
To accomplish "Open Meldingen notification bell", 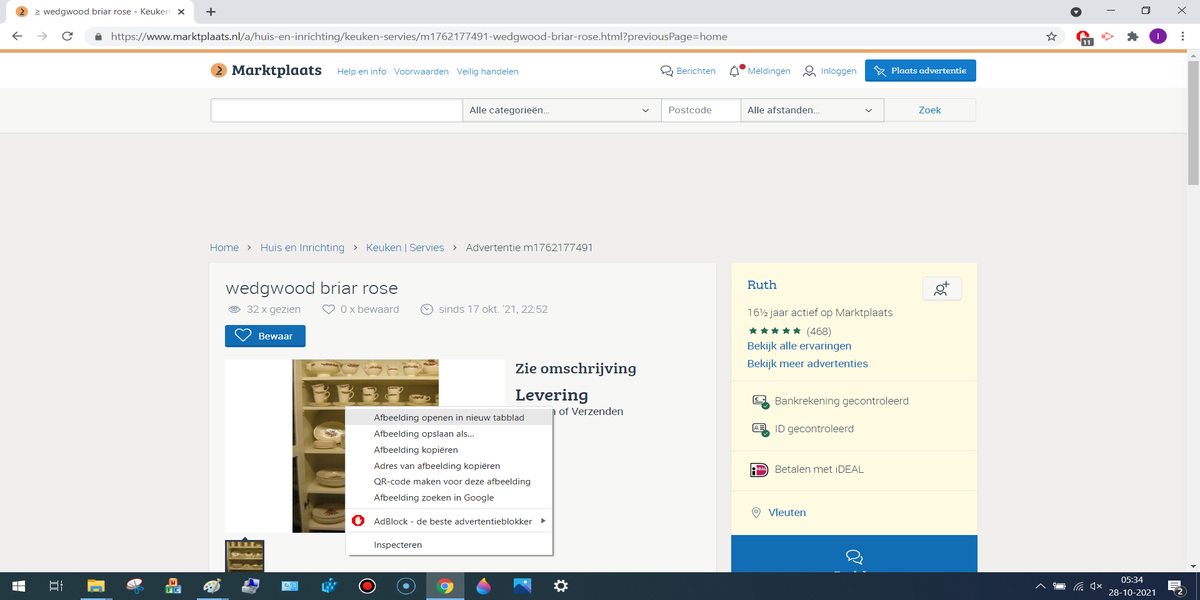I will [736, 71].
